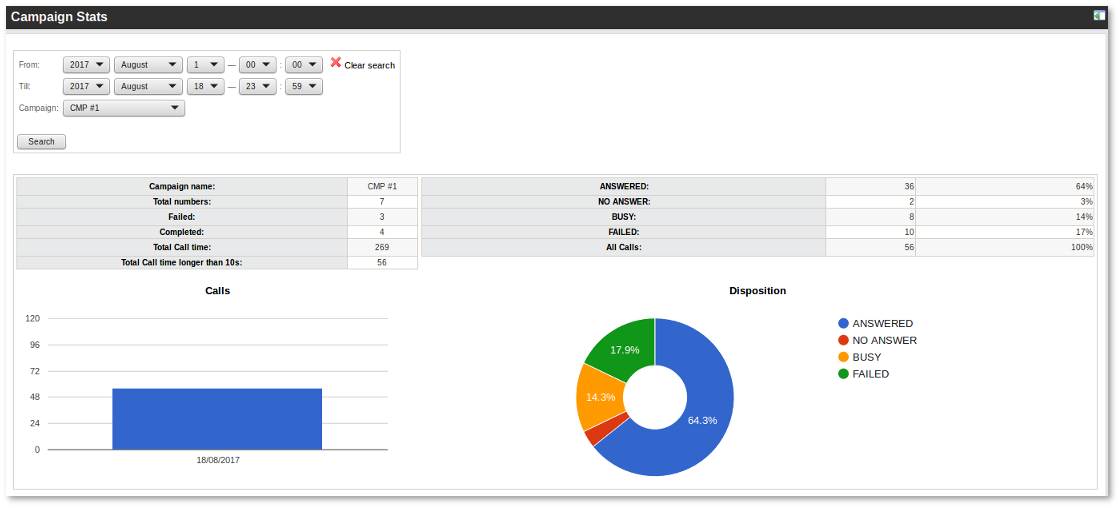Click the Clear search link text
The width and height of the screenshot is (1120, 508).
[369, 65]
